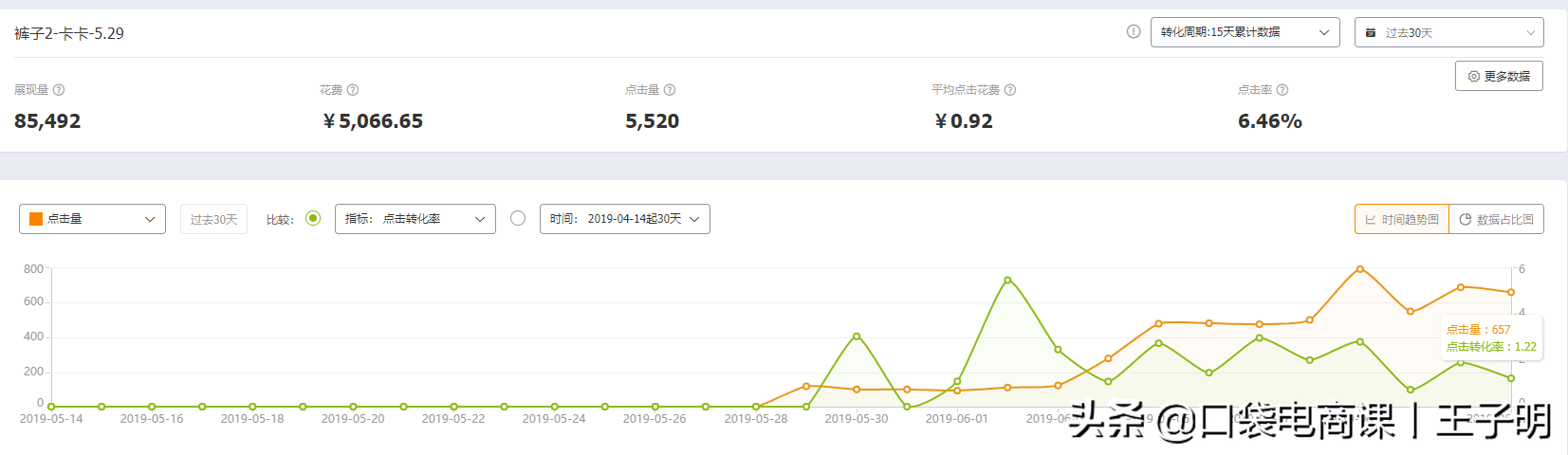The width and height of the screenshot is (1568, 455).
Task: Click help icon next to 花费
Action: tap(353, 90)
